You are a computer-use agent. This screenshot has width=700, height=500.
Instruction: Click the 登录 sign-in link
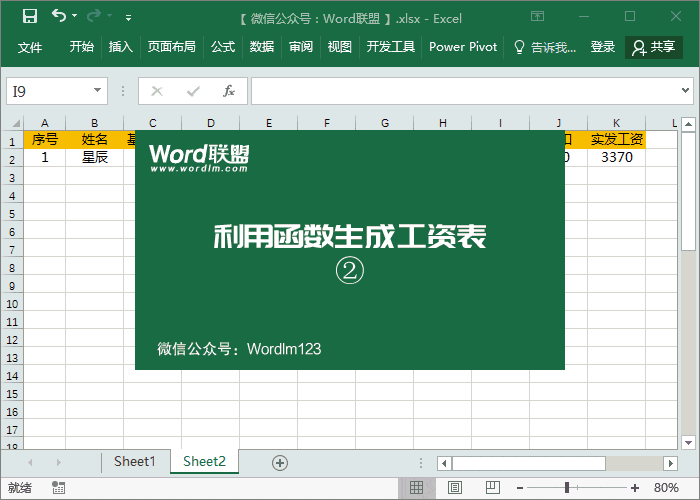point(603,47)
